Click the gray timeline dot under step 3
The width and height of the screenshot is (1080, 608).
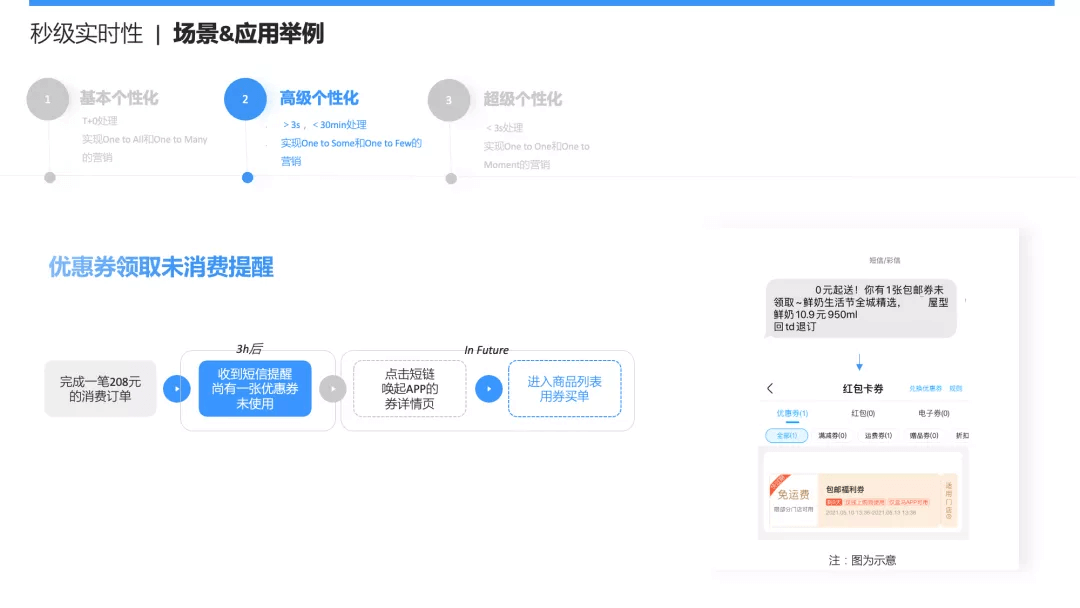coord(449,177)
